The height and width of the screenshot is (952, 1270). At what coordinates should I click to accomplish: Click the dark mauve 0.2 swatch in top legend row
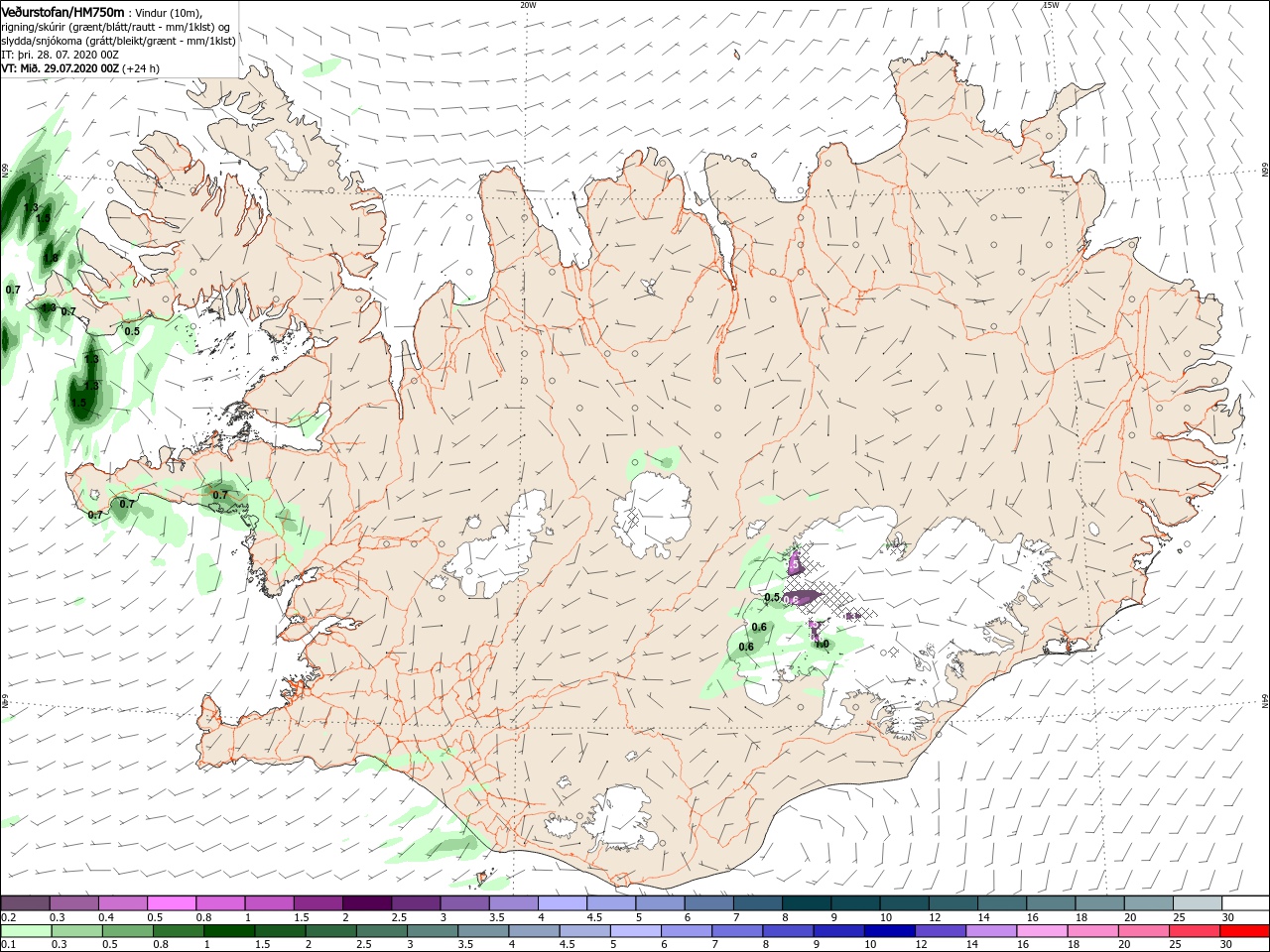point(25,903)
